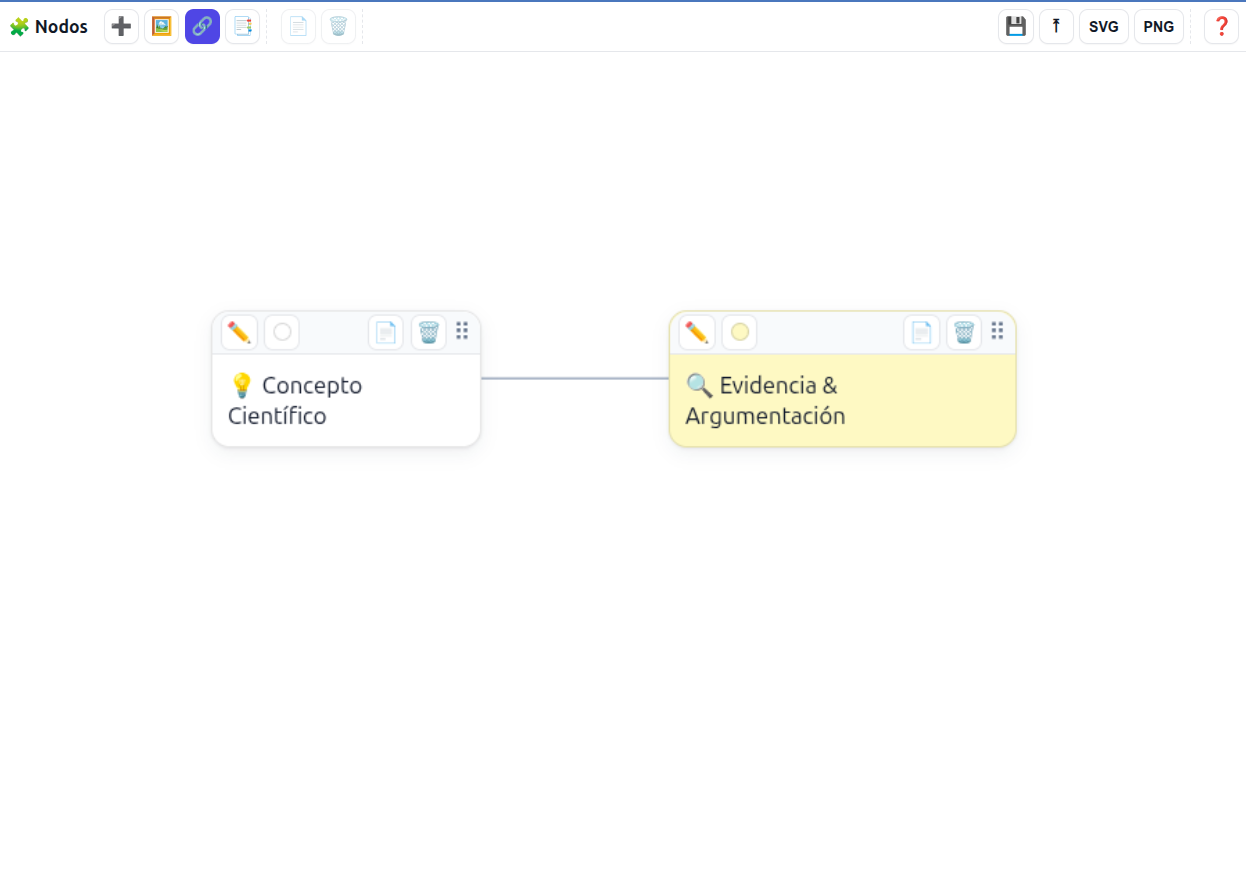1246x882 pixels.
Task: Select the connector line between the two nodes
Action: click(x=575, y=378)
